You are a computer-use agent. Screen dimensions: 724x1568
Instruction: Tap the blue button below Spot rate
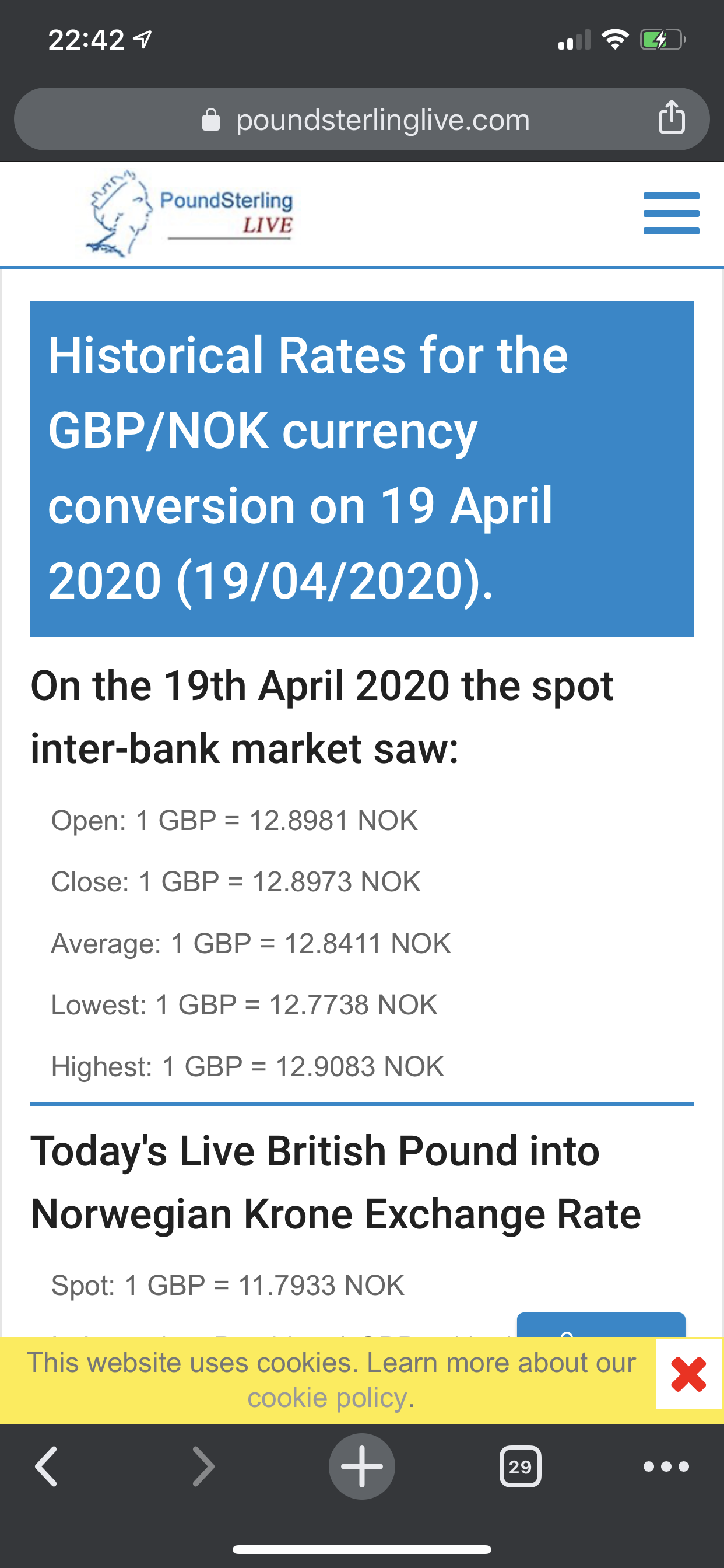click(x=601, y=1325)
